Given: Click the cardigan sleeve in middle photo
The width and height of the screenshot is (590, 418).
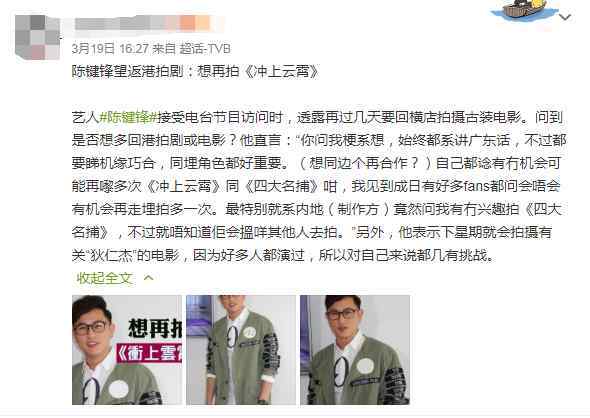Looking at the screenshot, I should click(271, 352).
